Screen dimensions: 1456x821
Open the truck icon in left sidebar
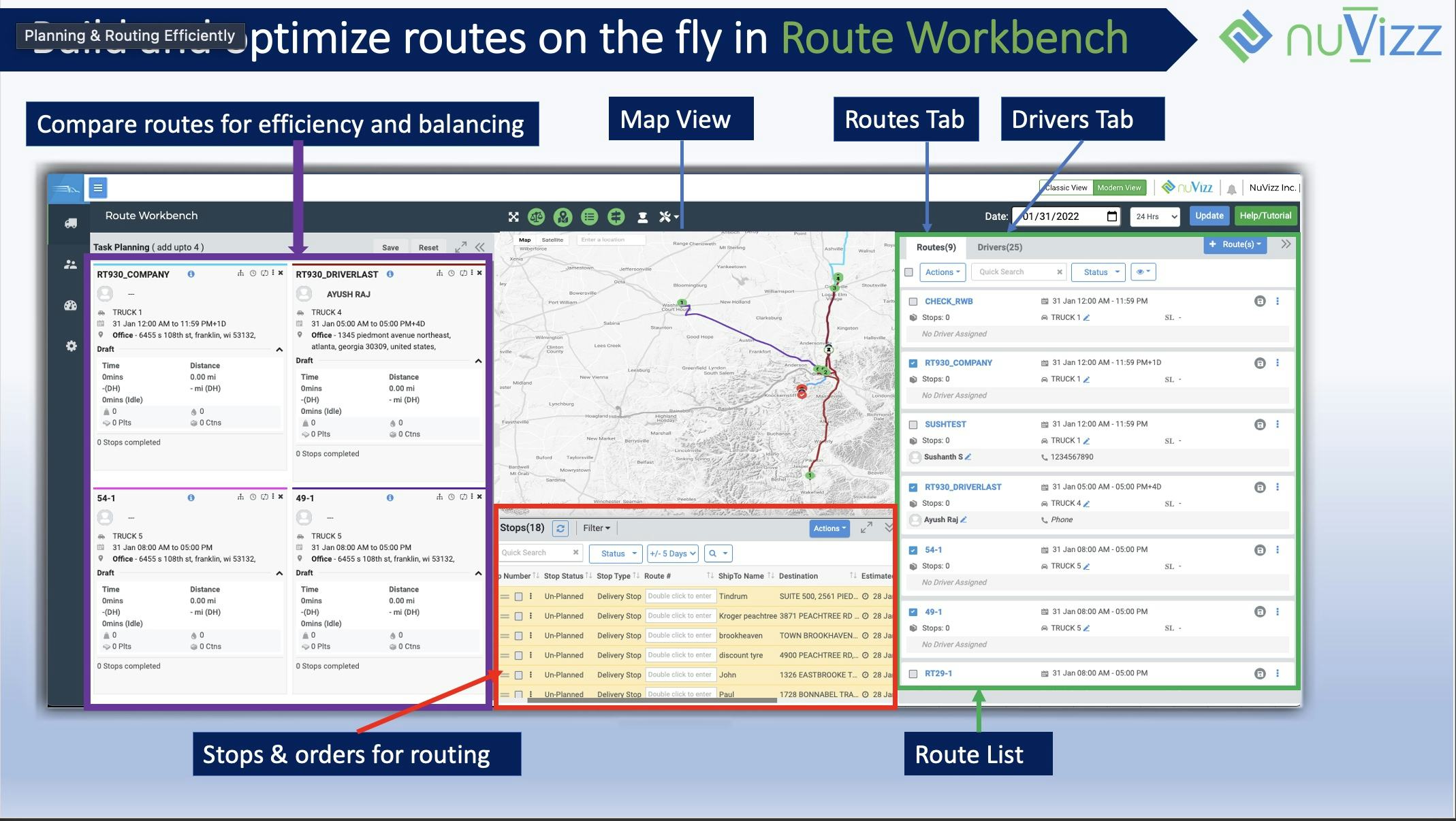point(70,223)
